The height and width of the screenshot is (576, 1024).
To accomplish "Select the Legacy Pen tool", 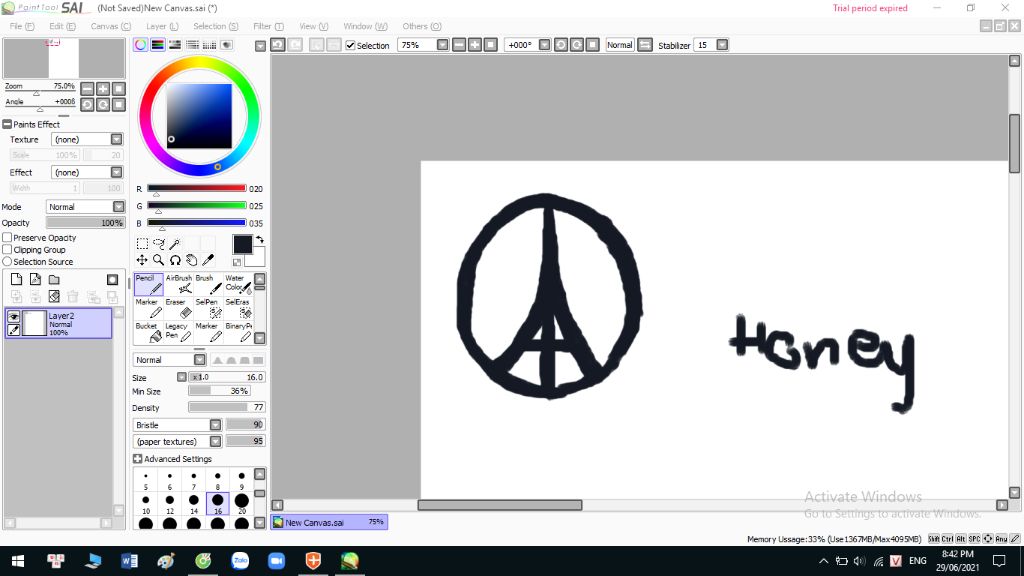I will (178, 332).
